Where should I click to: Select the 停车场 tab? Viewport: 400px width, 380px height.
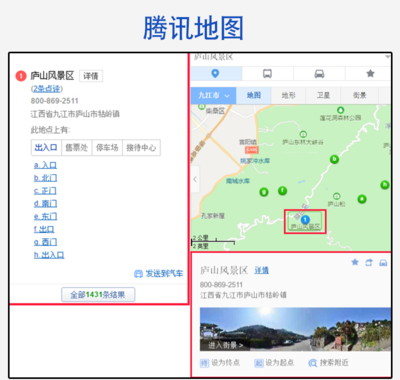(107, 148)
